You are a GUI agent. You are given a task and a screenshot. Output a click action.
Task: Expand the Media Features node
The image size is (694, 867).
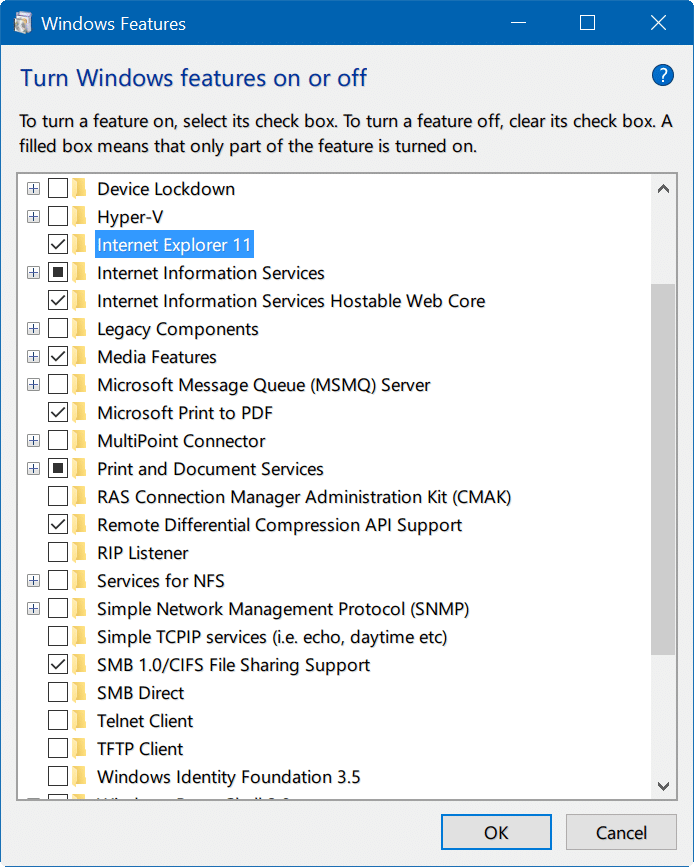click(34, 357)
